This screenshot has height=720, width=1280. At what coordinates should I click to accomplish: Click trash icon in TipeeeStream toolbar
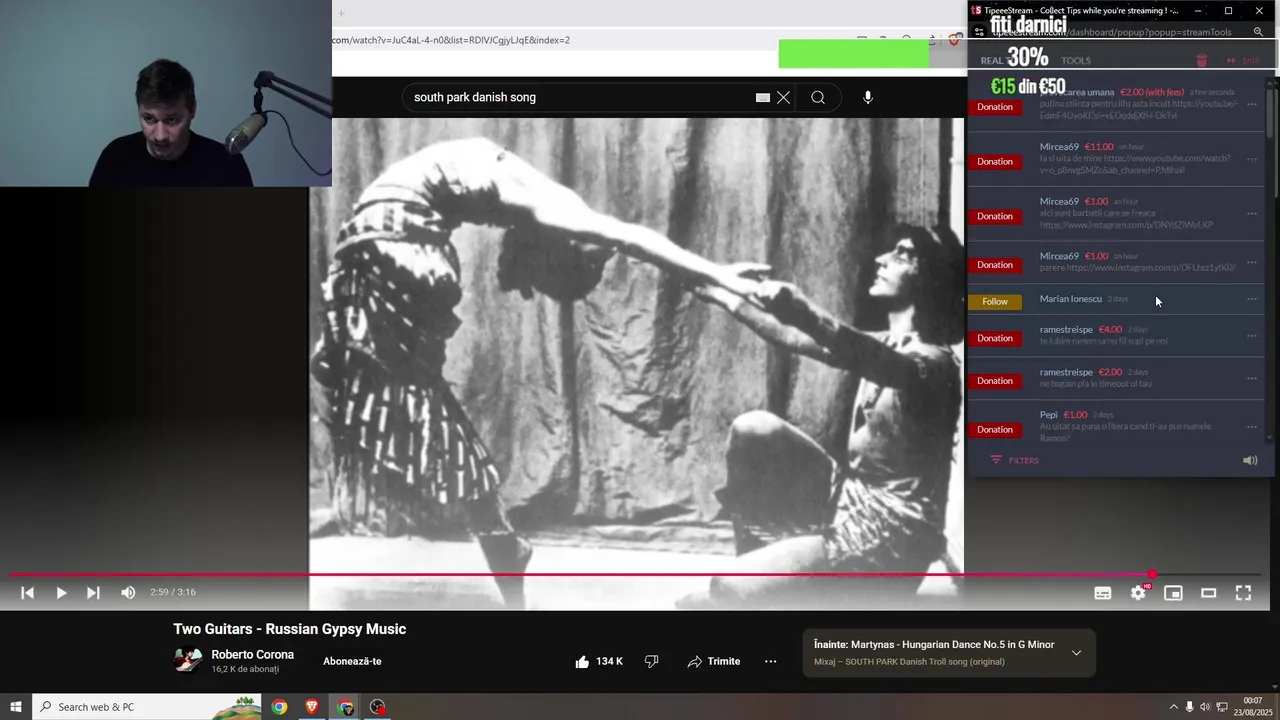click(1202, 61)
